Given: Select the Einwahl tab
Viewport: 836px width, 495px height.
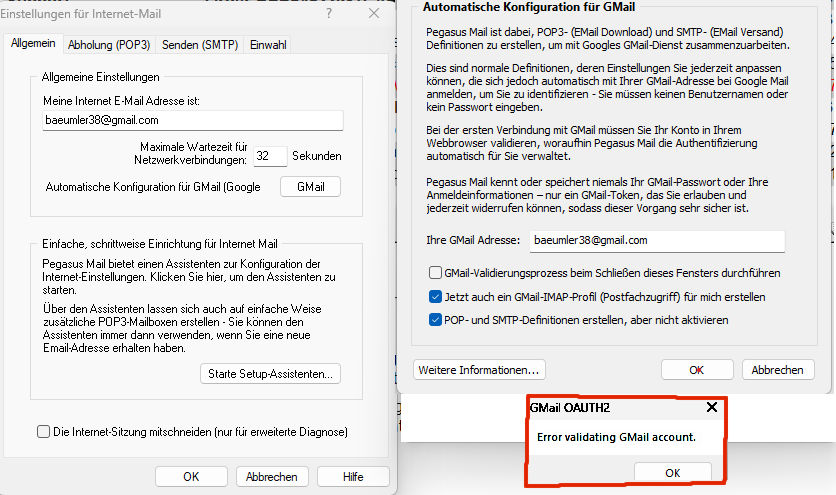Looking at the screenshot, I should (x=268, y=45).
